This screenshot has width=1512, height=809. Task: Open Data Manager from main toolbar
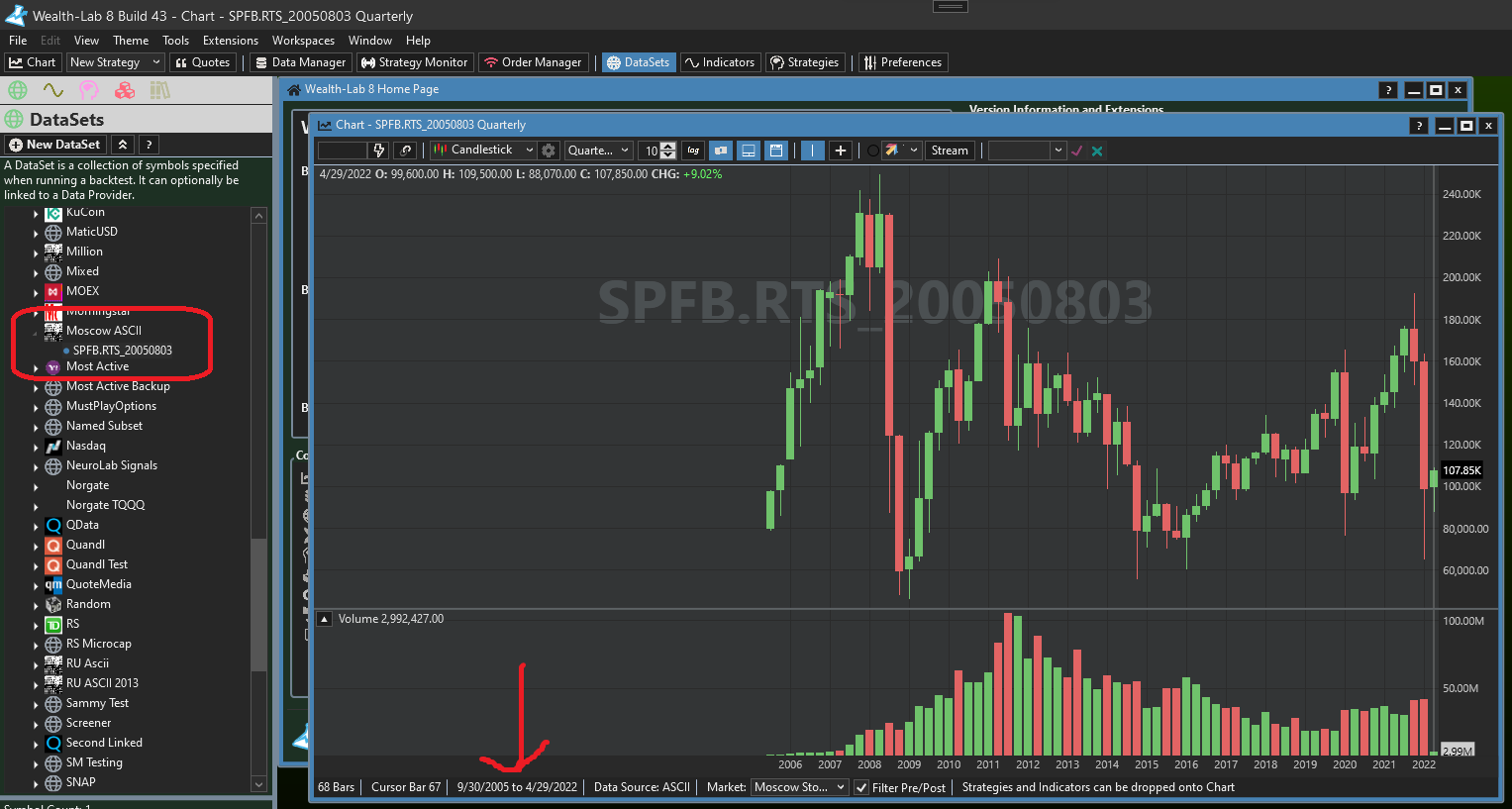300,62
